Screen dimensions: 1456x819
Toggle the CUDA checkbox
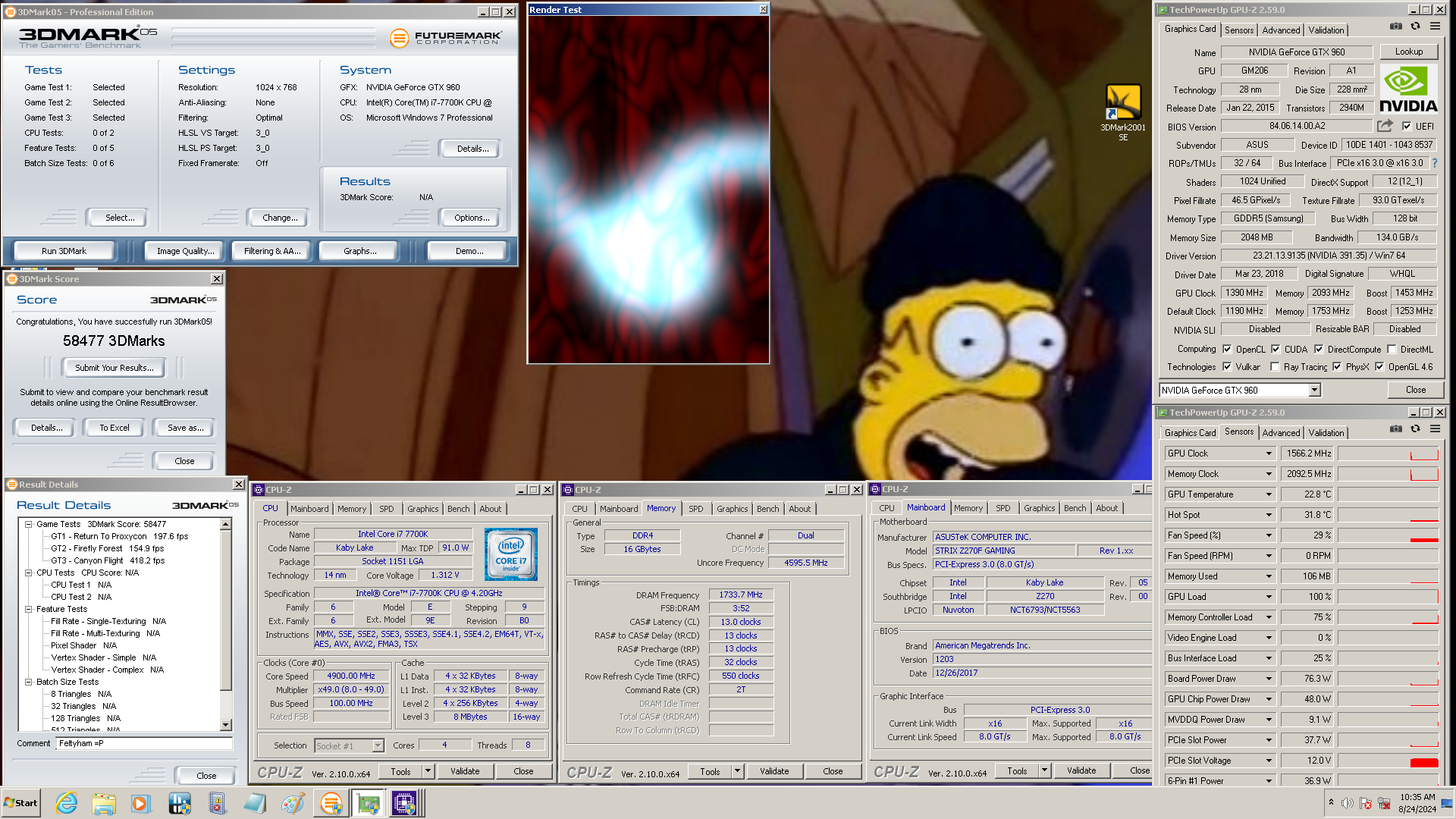1276,350
